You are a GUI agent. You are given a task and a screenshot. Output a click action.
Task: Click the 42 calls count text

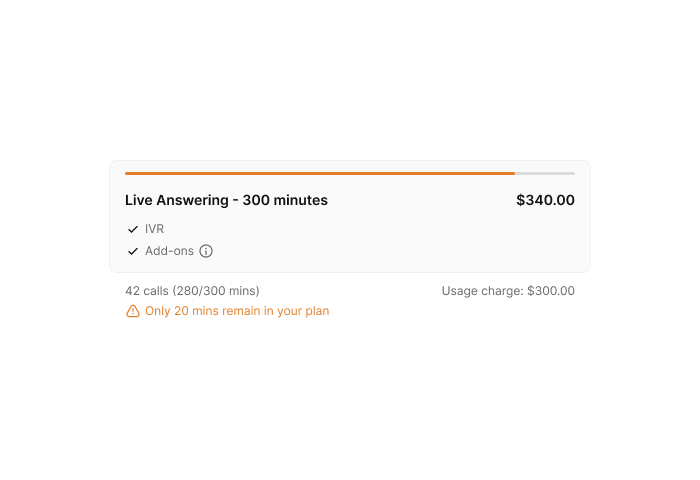[x=147, y=291]
